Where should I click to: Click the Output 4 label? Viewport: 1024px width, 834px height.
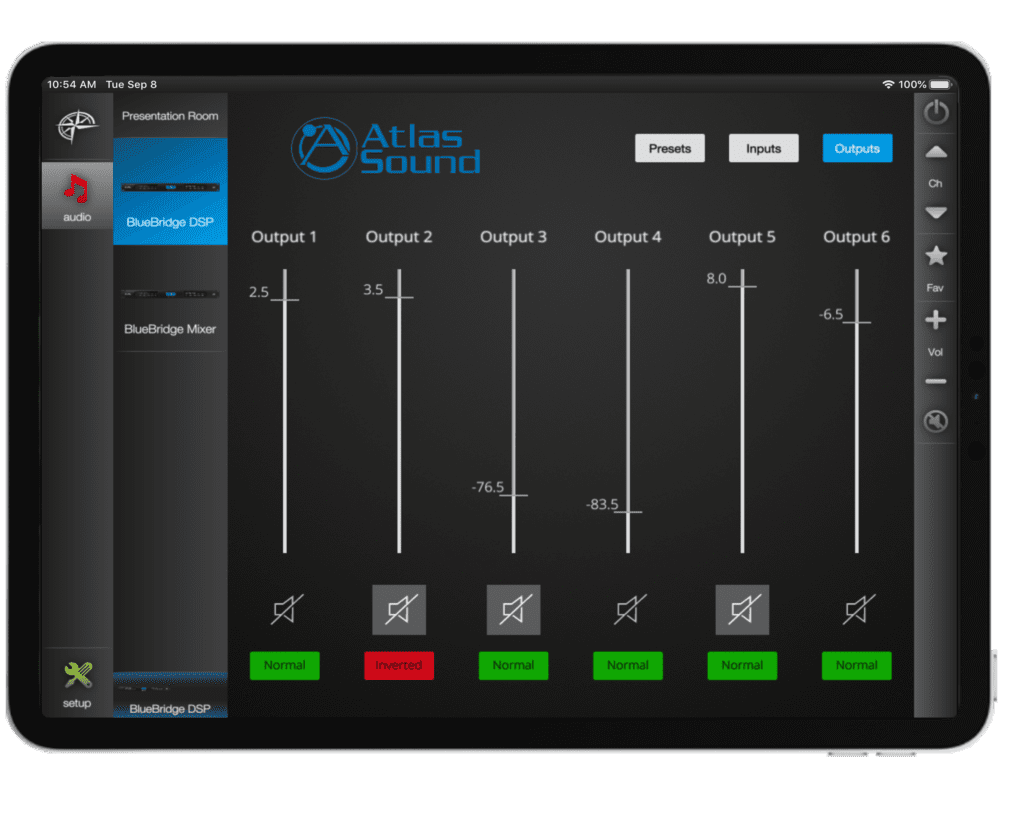(x=628, y=237)
